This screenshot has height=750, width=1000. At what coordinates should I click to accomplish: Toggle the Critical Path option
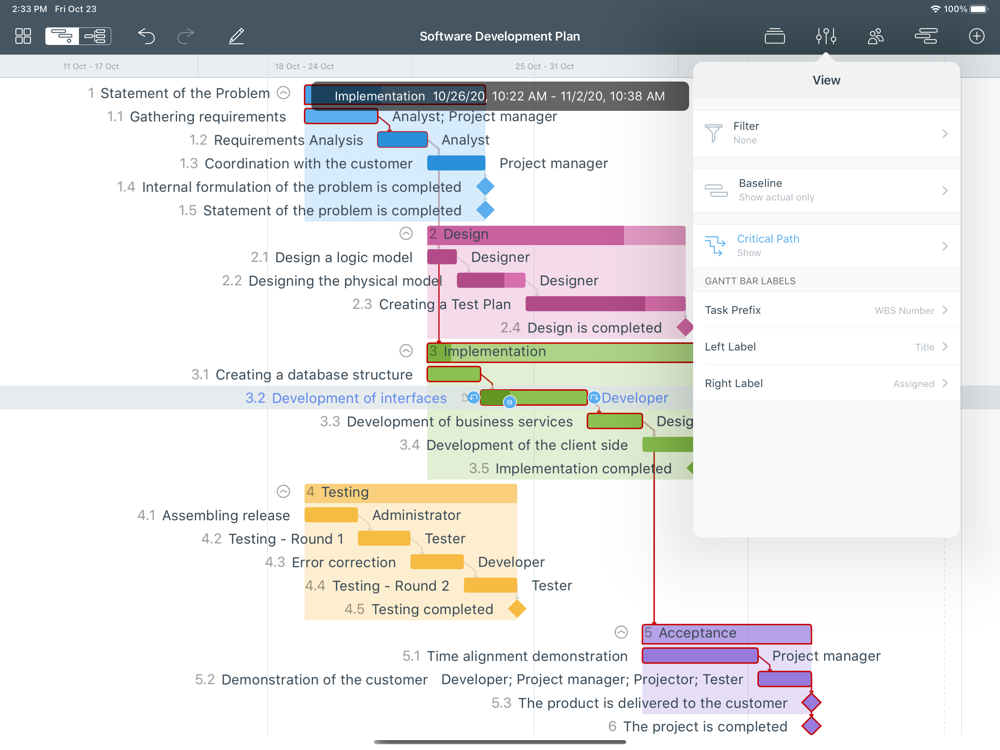(826, 246)
